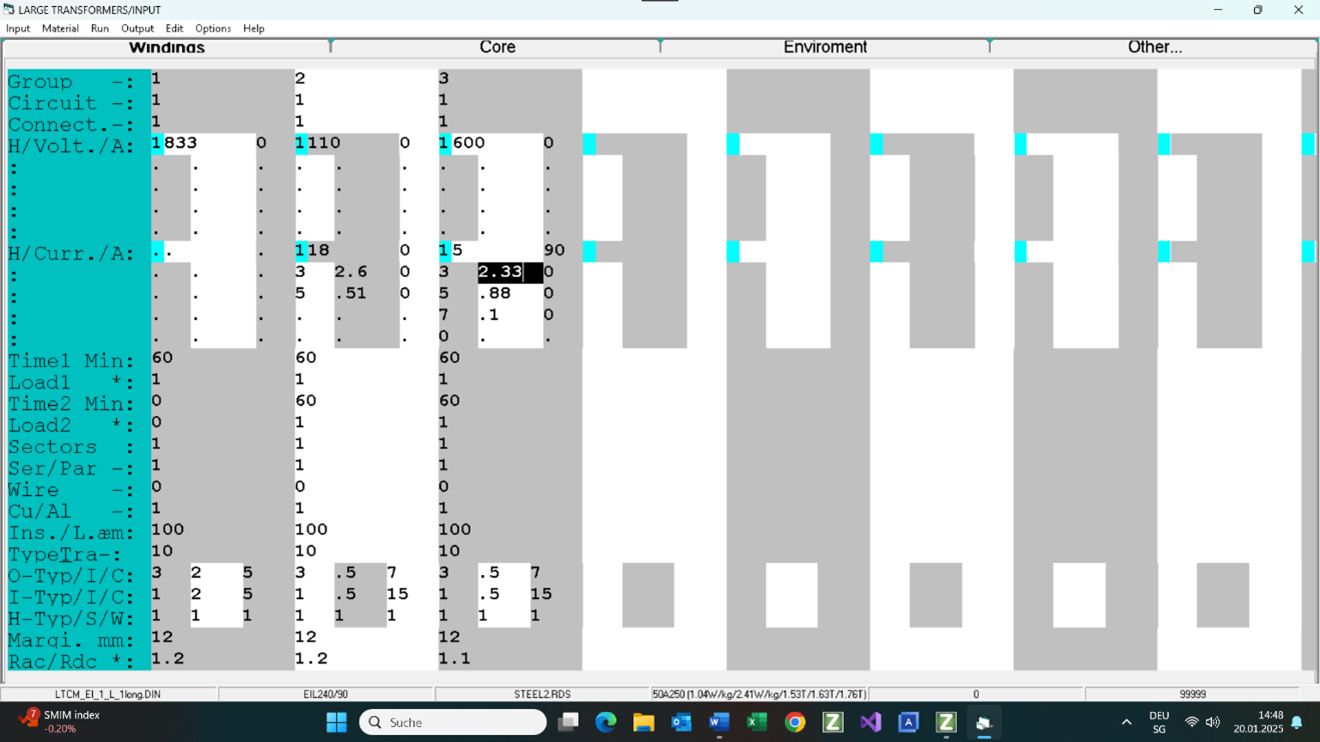Open the notification bell icon
1320x742 pixels.
[1297, 722]
